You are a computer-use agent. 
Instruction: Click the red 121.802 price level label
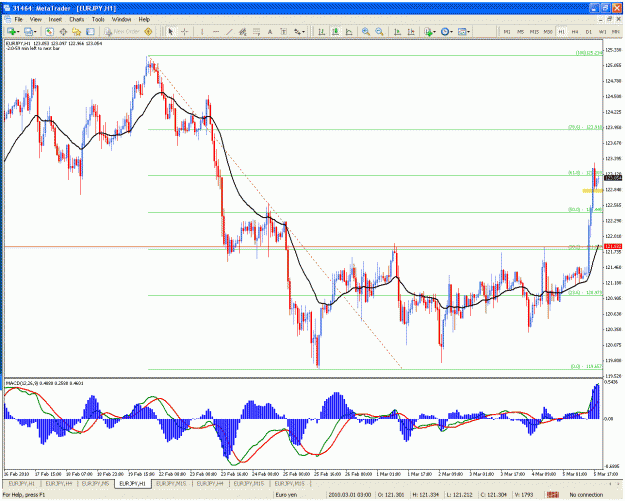pyautogui.click(x=613, y=247)
